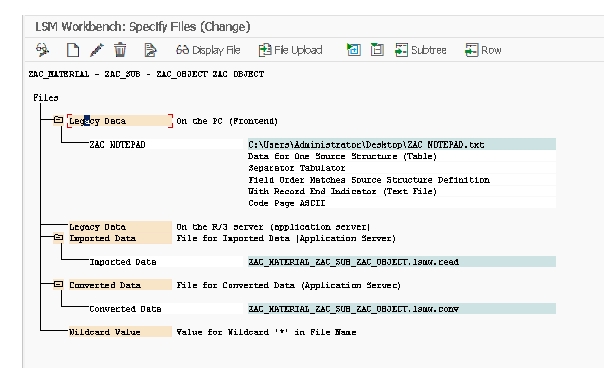Click 'On the R/3 server (application server)'

273,227
